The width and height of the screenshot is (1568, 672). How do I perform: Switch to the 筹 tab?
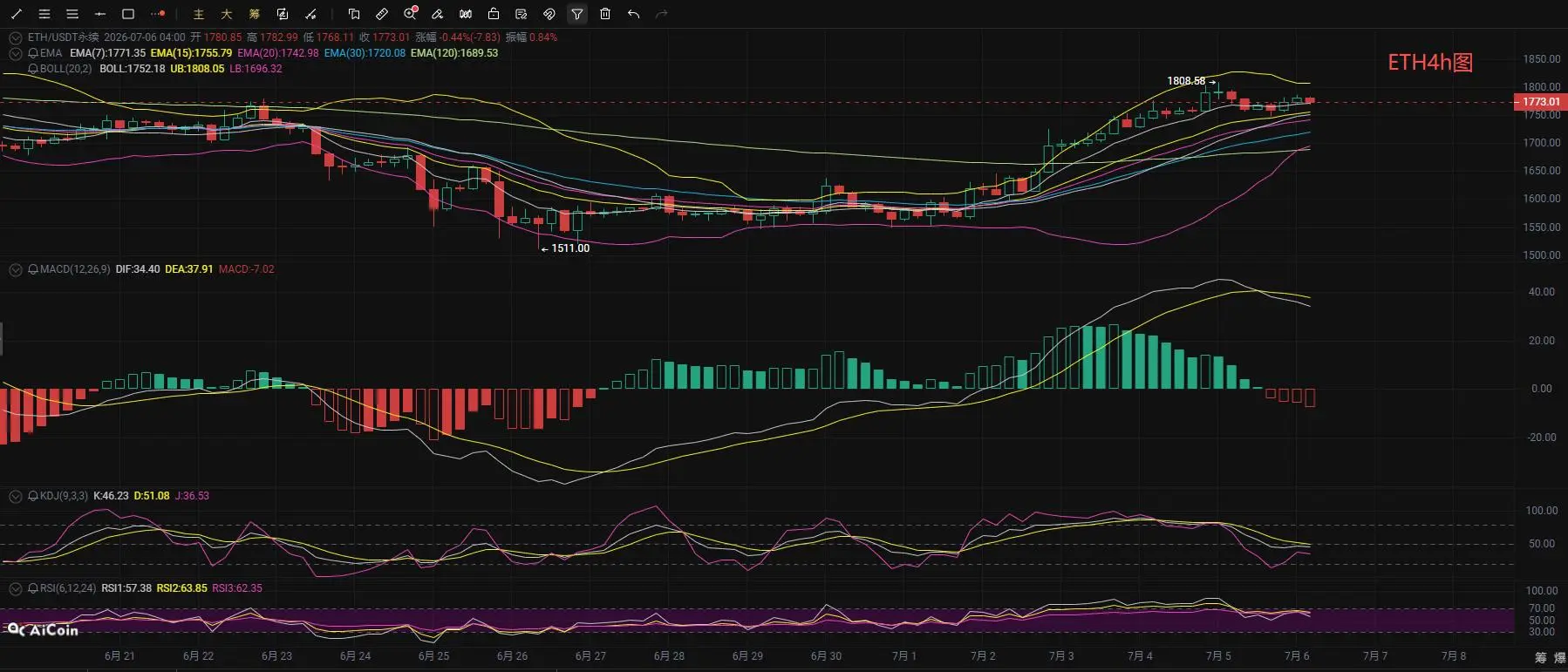255,14
